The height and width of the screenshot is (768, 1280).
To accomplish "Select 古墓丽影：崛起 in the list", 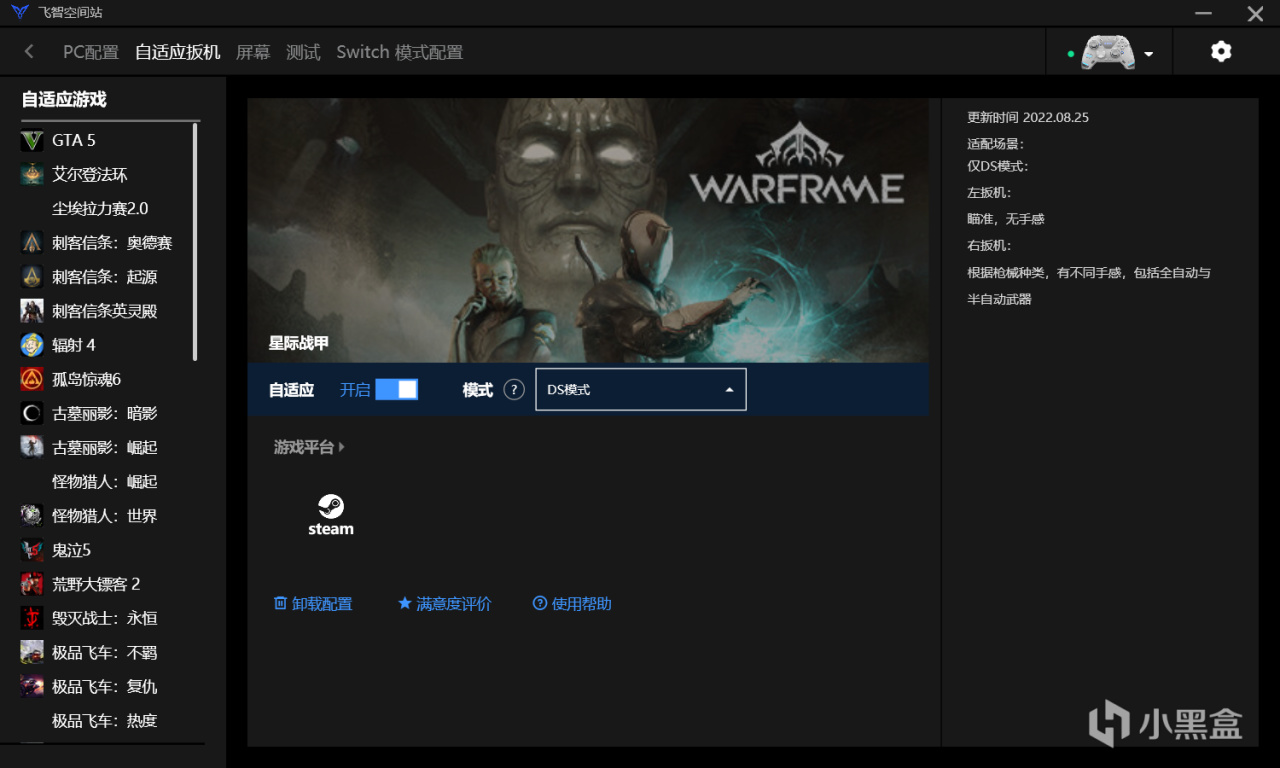I will click(107, 447).
